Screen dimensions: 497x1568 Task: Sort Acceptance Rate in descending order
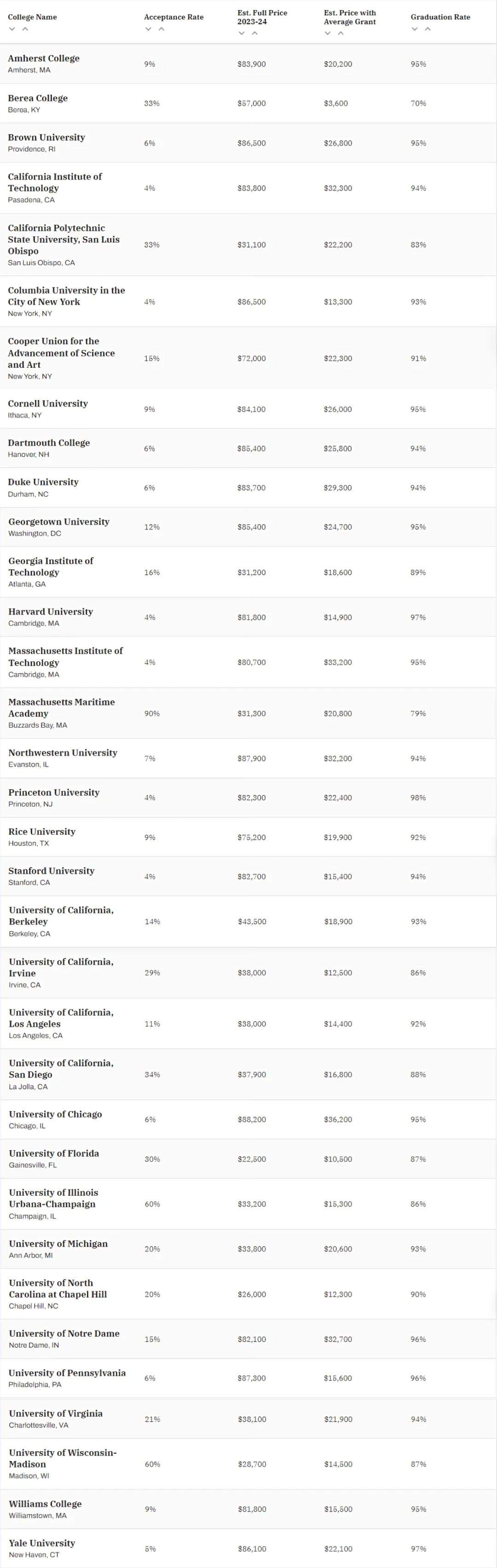click(x=148, y=29)
